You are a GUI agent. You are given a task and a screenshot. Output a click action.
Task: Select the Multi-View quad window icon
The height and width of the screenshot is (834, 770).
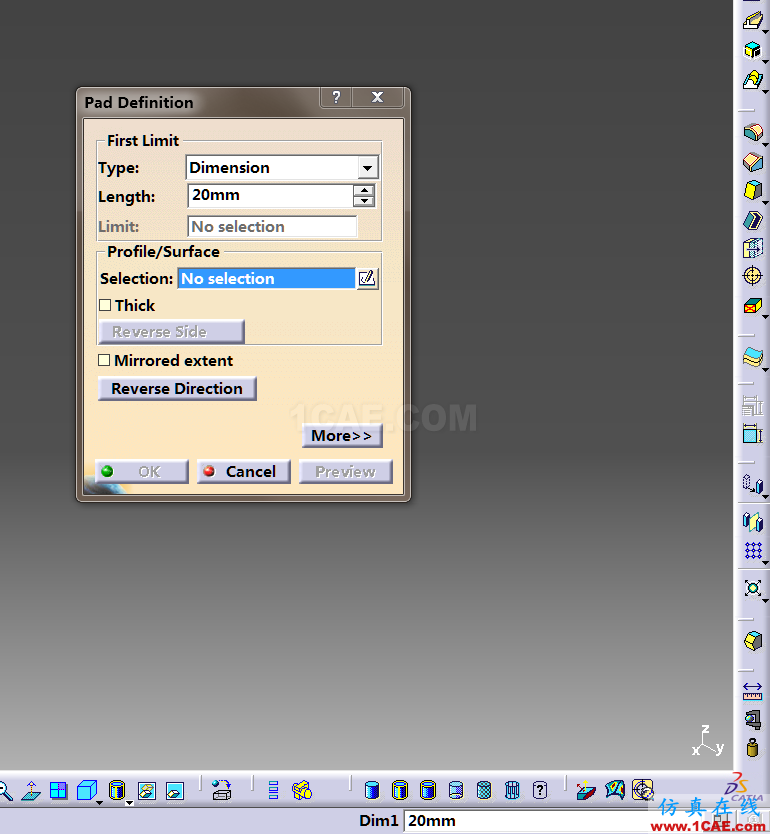click(58, 790)
